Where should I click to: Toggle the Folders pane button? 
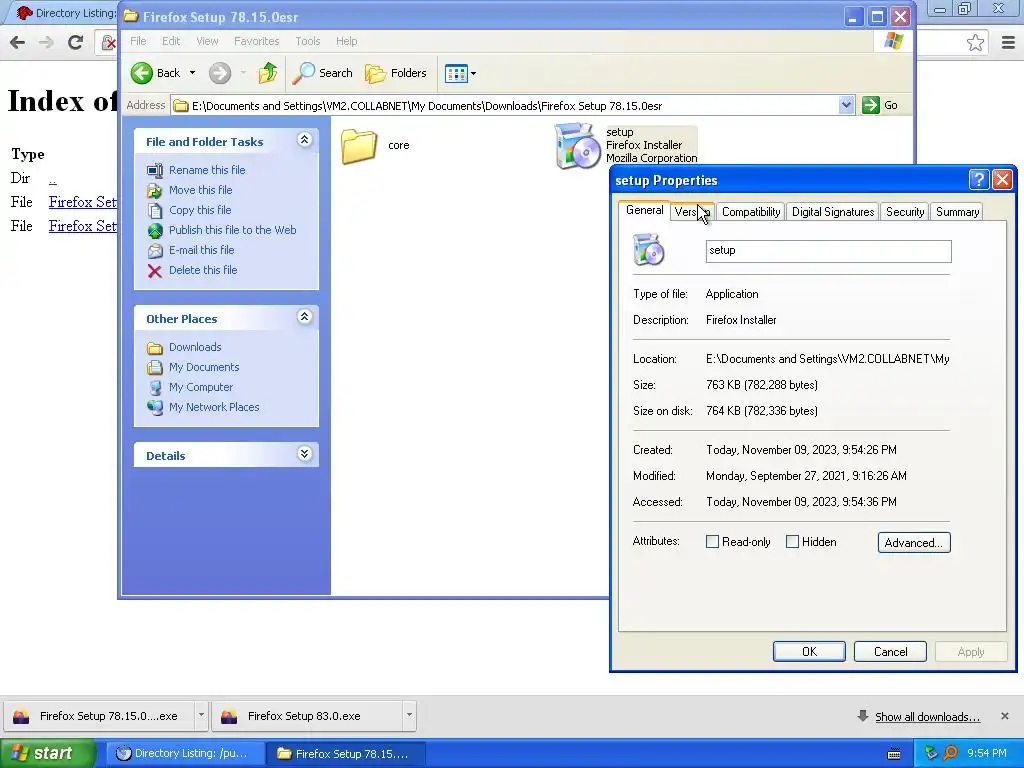[x=396, y=73]
